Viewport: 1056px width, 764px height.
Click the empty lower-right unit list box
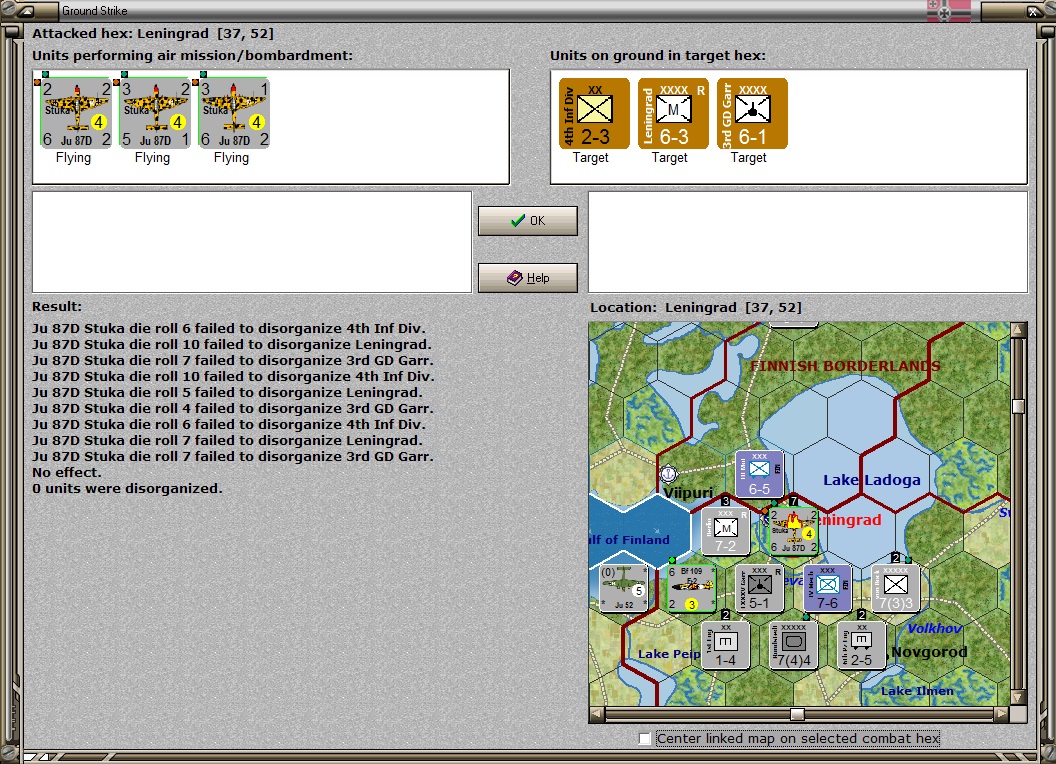click(808, 242)
